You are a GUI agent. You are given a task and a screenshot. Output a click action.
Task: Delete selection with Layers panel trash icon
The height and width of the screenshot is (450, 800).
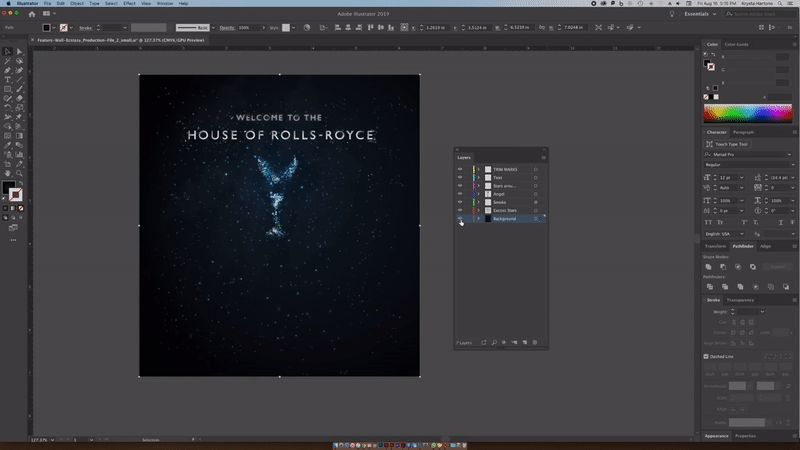coord(535,342)
